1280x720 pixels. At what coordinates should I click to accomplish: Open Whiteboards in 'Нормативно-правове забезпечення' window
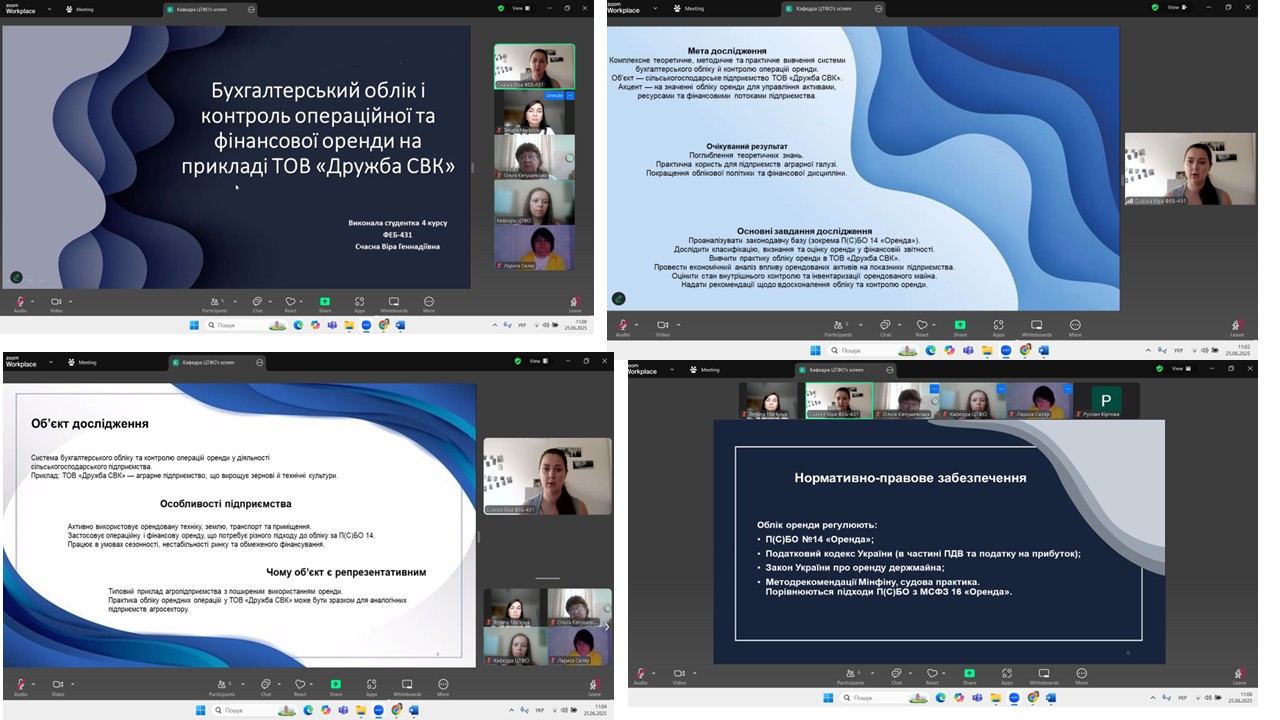pos(1042,674)
